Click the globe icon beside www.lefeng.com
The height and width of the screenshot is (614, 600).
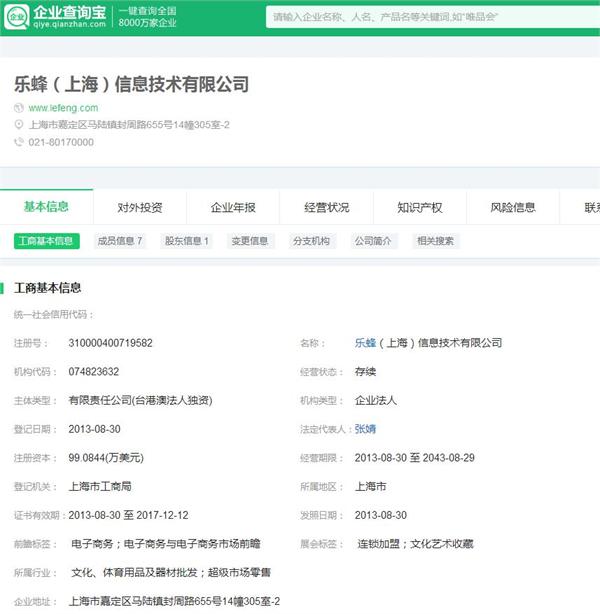(18, 108)
